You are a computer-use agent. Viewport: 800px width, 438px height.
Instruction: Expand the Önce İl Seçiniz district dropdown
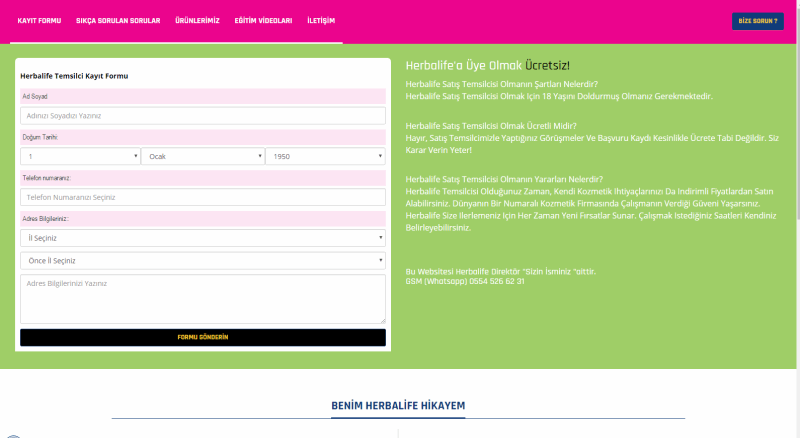pos(203,261)
